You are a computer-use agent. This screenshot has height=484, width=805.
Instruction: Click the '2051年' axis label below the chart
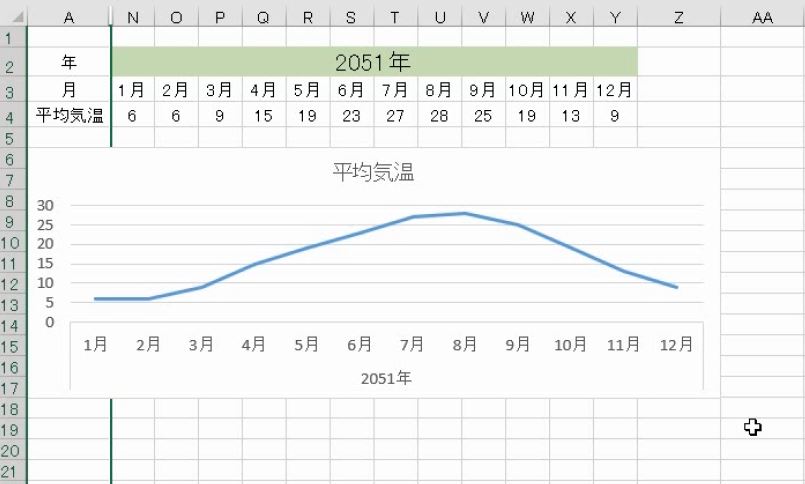[x=386, y=378]
